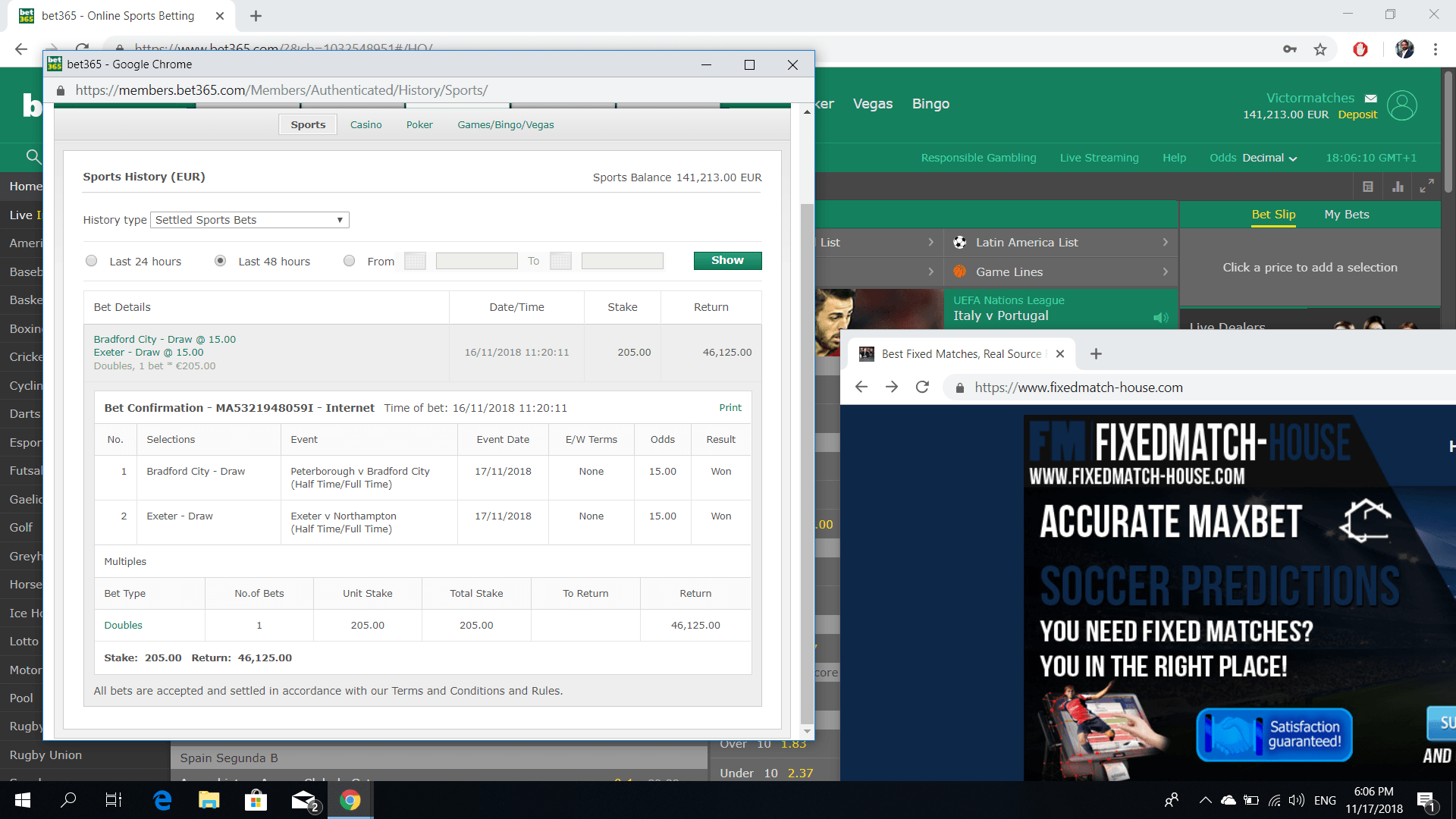Open Help link in header
Viewport: 1456px width, 819px height.
[1174, 158]
